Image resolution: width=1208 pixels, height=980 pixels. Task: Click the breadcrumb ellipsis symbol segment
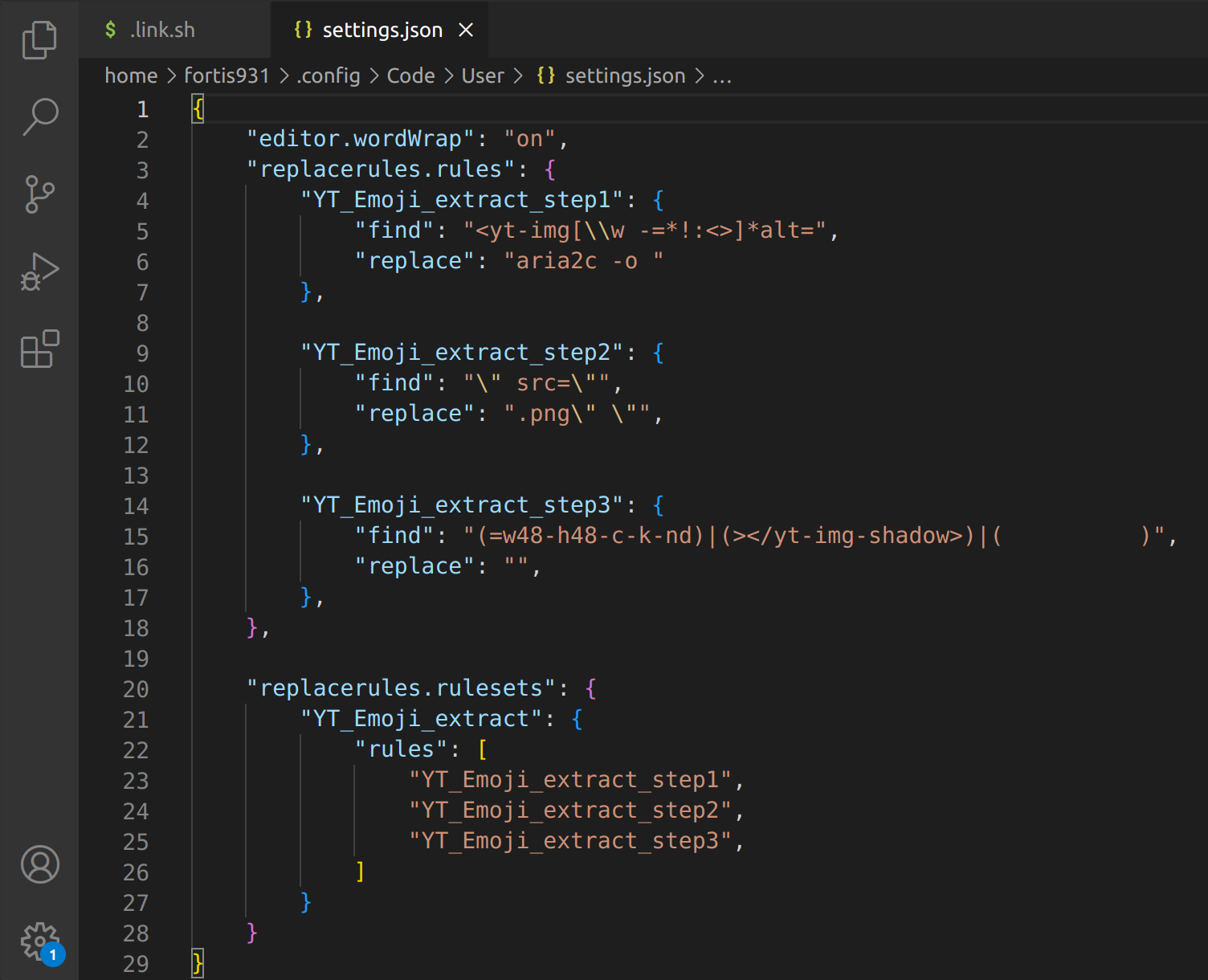pyautogui.click(x=721, y=76)
